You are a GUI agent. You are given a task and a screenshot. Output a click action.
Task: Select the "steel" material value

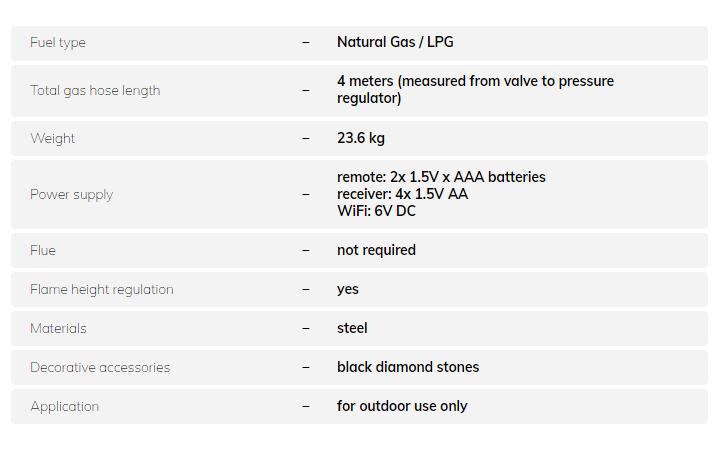pyautogui.click(x=352, y=328)
